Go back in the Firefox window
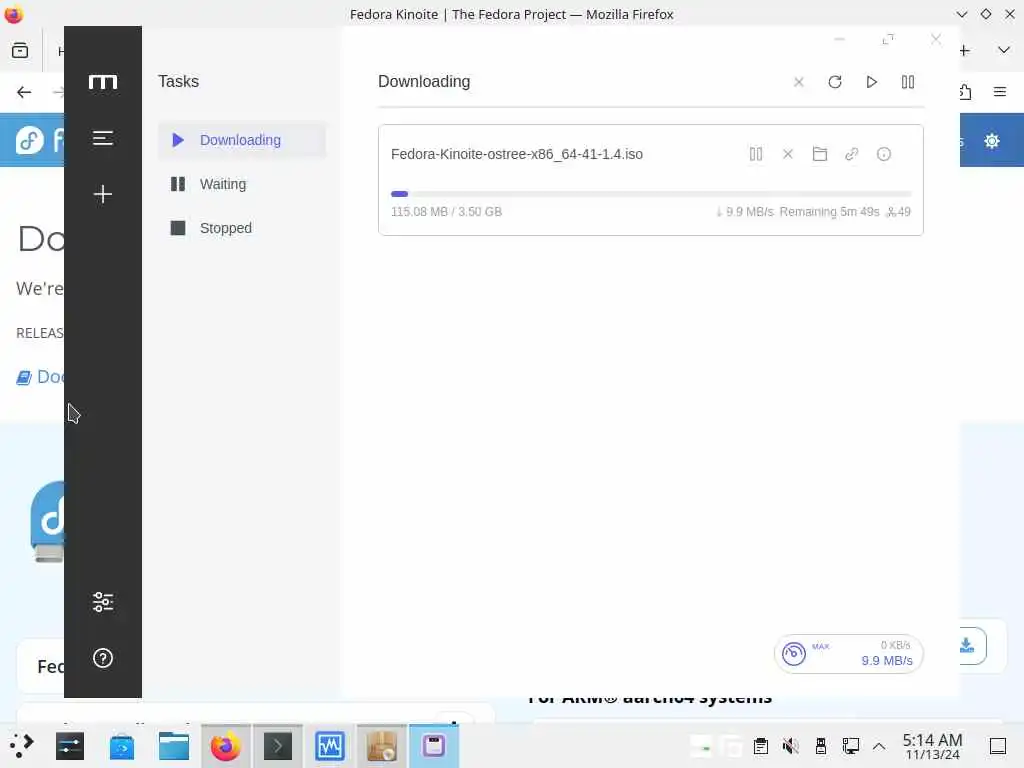The image size is (1024, 768). [x=24, y=92]
